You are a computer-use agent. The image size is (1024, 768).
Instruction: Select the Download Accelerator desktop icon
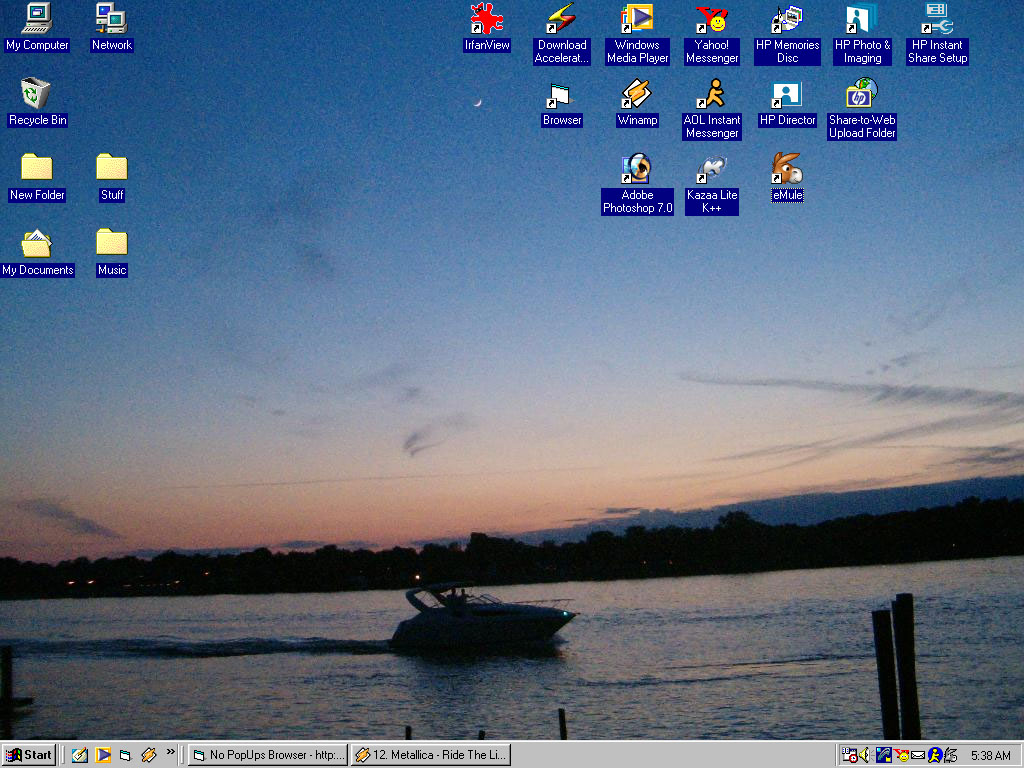tap(562, 20)
